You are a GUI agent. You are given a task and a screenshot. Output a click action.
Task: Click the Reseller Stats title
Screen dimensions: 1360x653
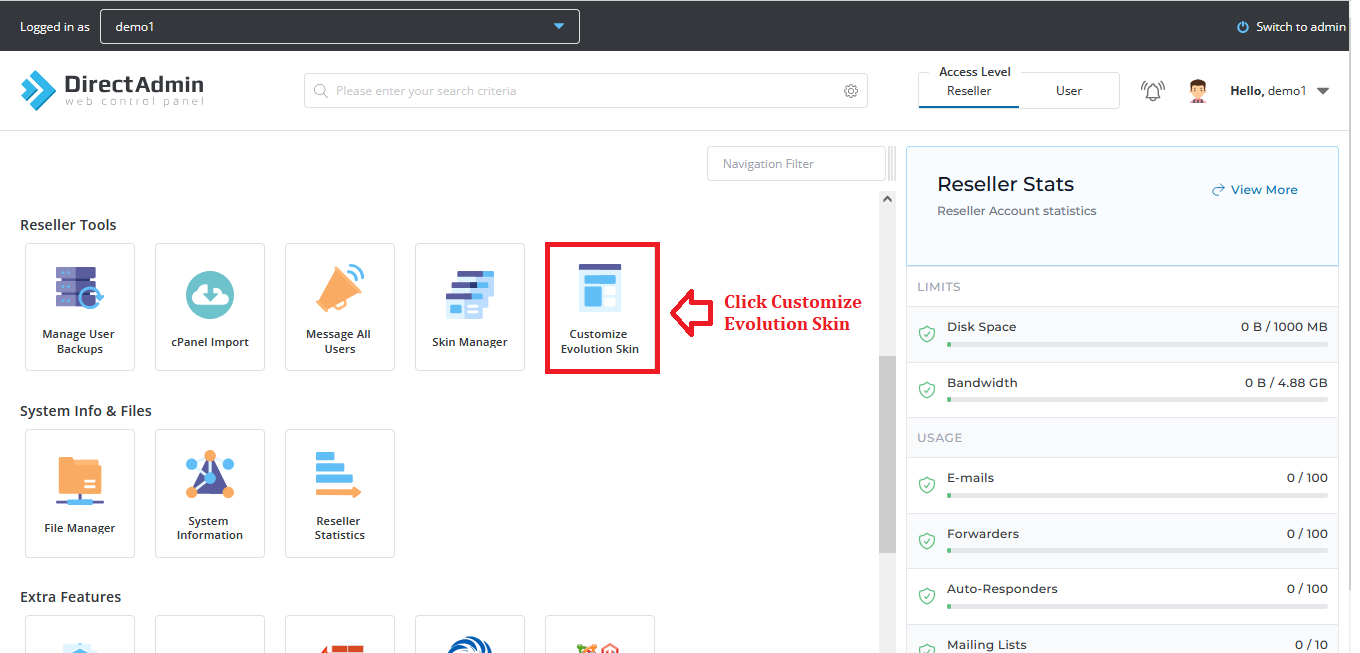(1005, 184)
